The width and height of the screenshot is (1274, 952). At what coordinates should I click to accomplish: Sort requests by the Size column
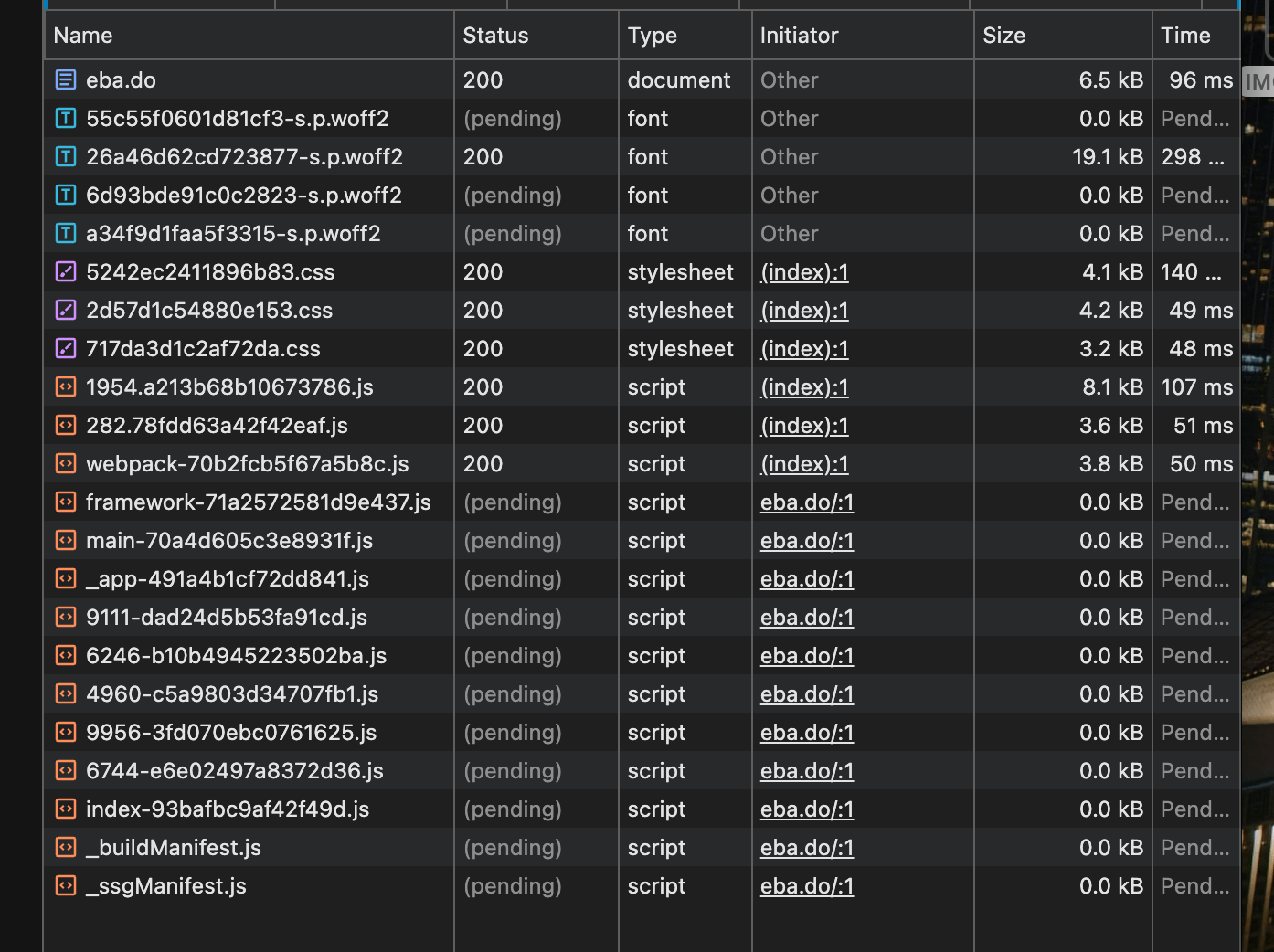[1003, 36]
